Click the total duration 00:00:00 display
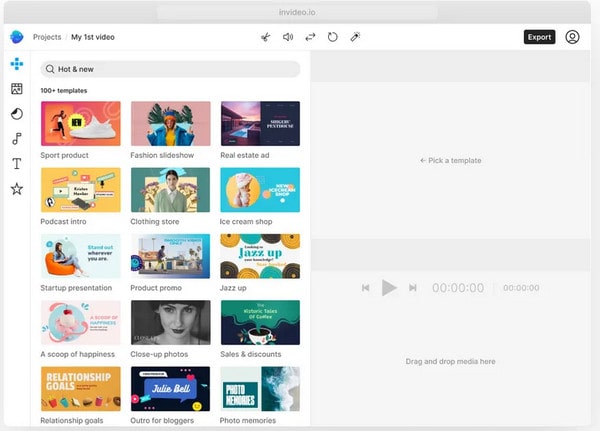Image resolution: width=600 pixels, height=431 pixels. [x=521, y=288]
